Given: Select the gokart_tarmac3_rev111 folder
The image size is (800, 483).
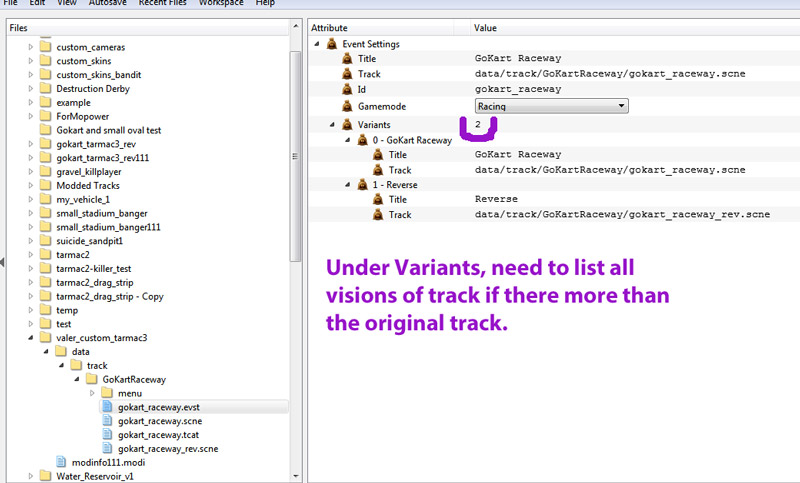Looking at the screenshot, I should 103,158.
